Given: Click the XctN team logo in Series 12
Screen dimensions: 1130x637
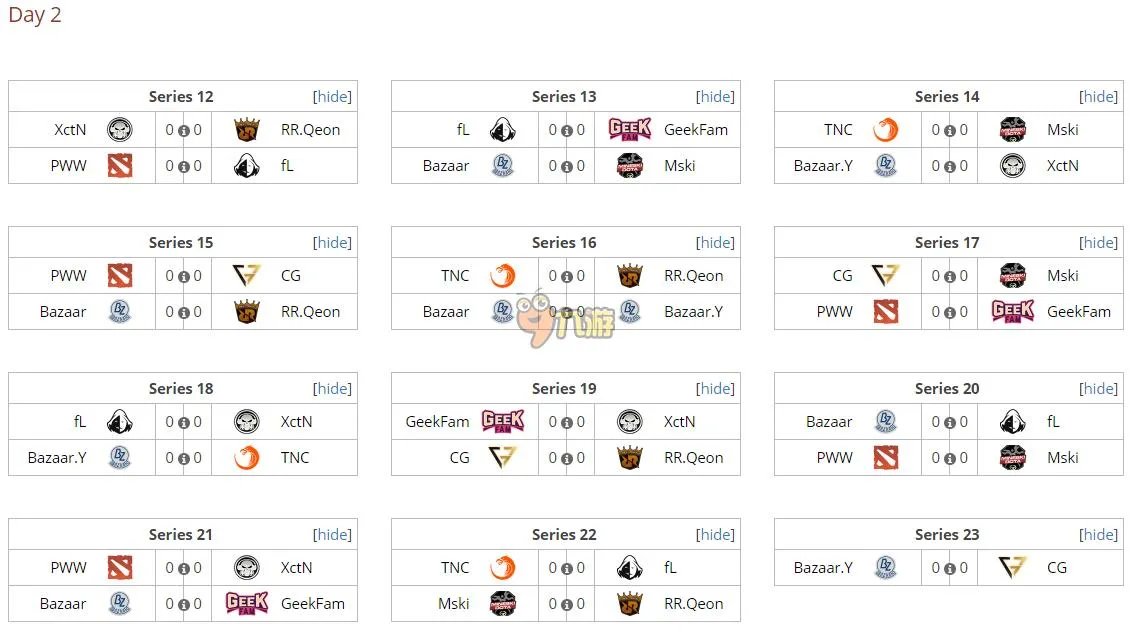Looking at the screenshot, I should pyautogui.click(x=120, y=130).
